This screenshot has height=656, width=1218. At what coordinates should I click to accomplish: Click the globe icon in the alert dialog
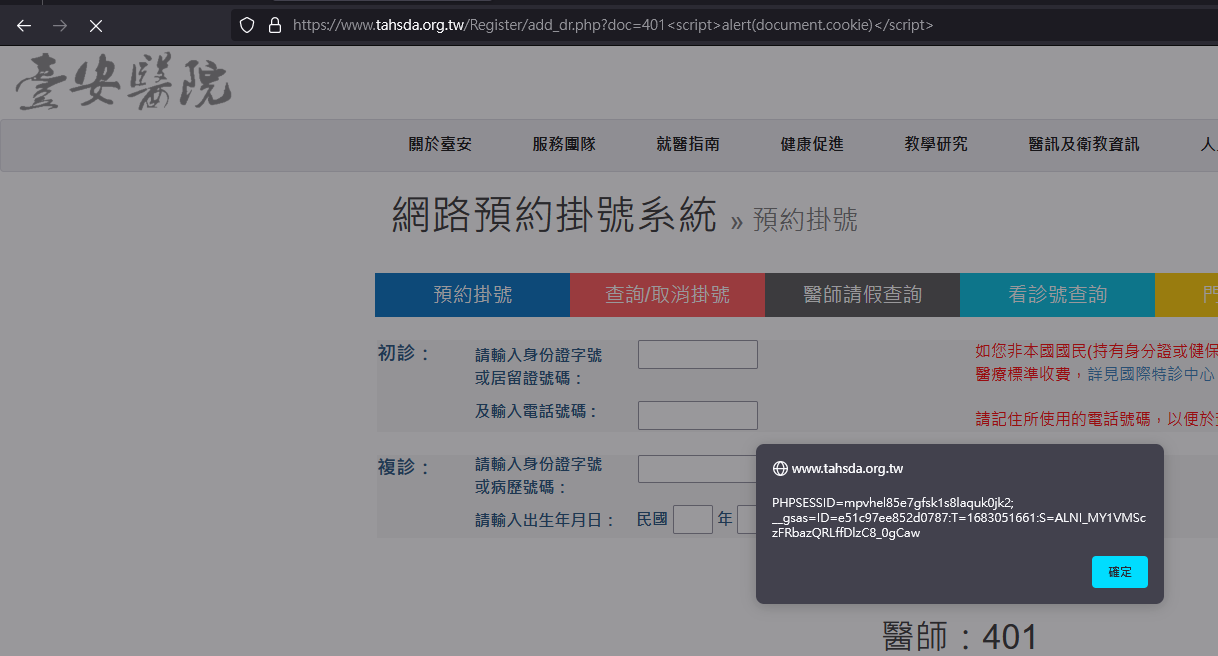[780, 468]
